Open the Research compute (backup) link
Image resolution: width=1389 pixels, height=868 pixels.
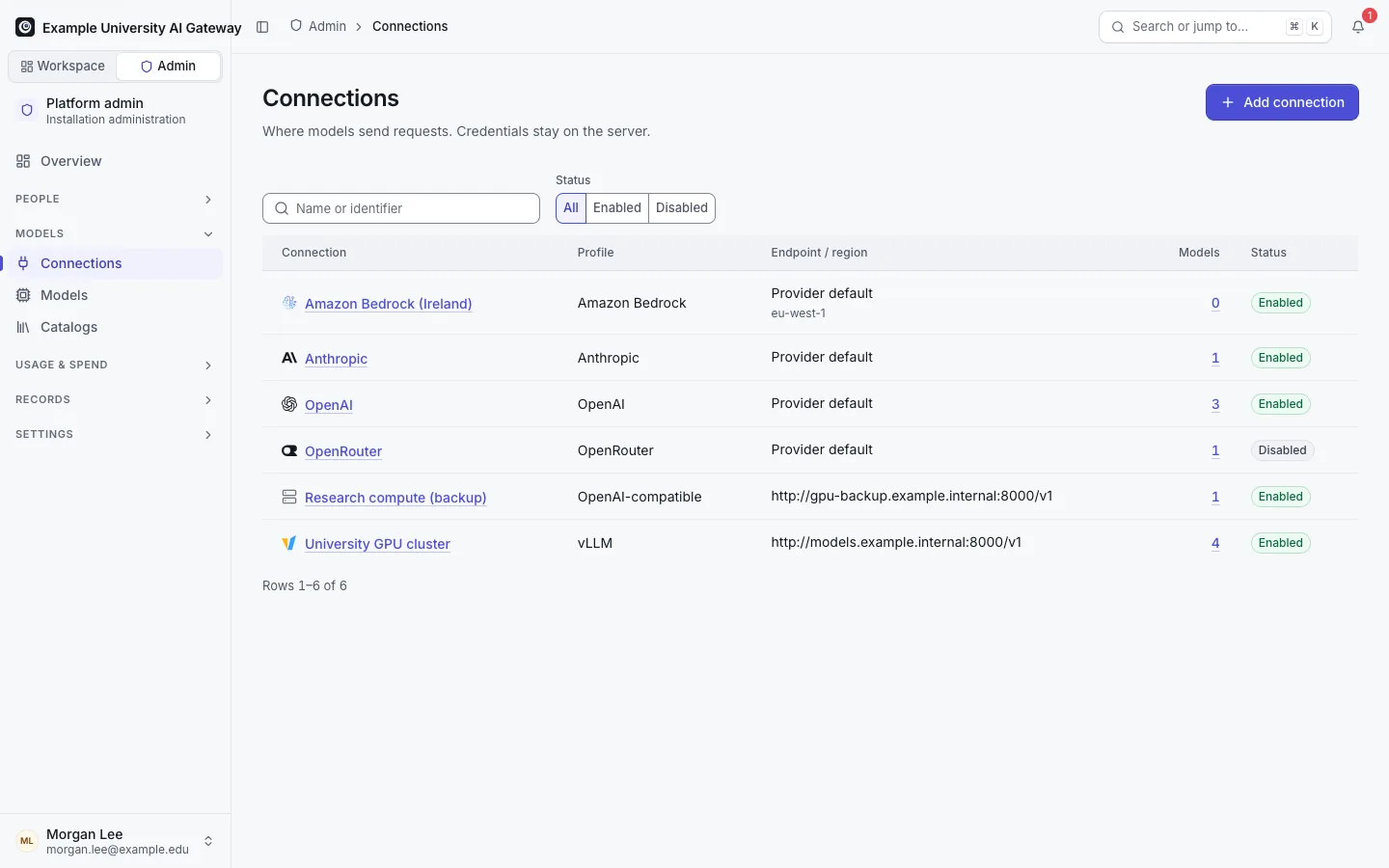click(x=395, y=498)
